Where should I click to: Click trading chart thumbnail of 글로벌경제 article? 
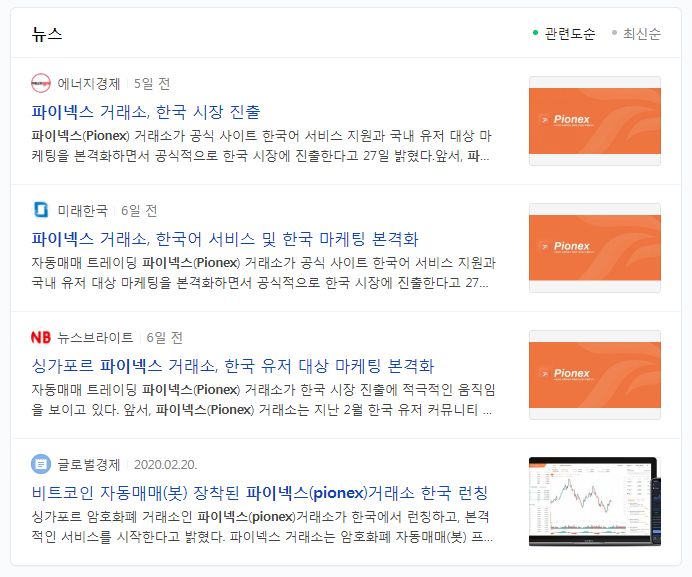pyautogui.click(x=594, y=502)
